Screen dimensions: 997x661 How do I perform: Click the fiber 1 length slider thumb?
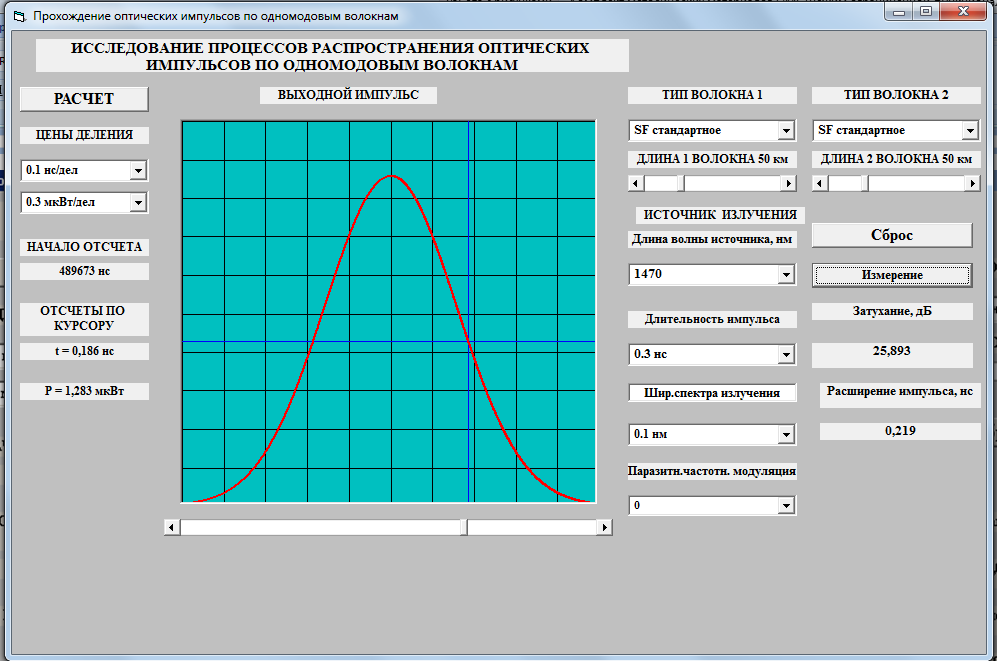pos(680,184)
